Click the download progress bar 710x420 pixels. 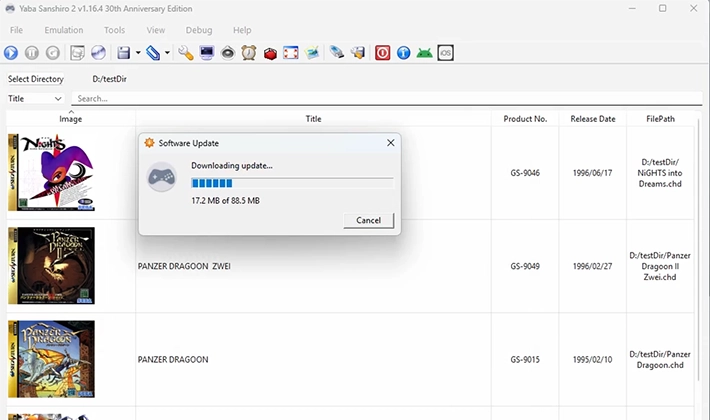(x=292, y=183)
